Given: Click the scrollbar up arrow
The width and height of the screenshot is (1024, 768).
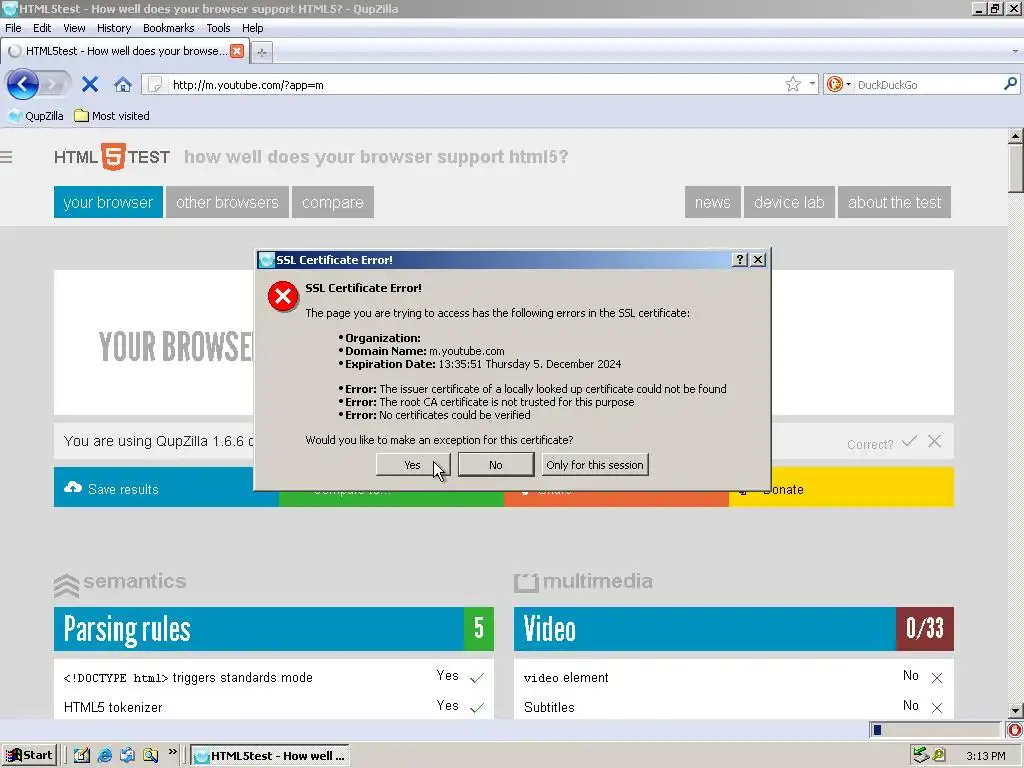Looking at the screenshot, I should [1015, 136].
